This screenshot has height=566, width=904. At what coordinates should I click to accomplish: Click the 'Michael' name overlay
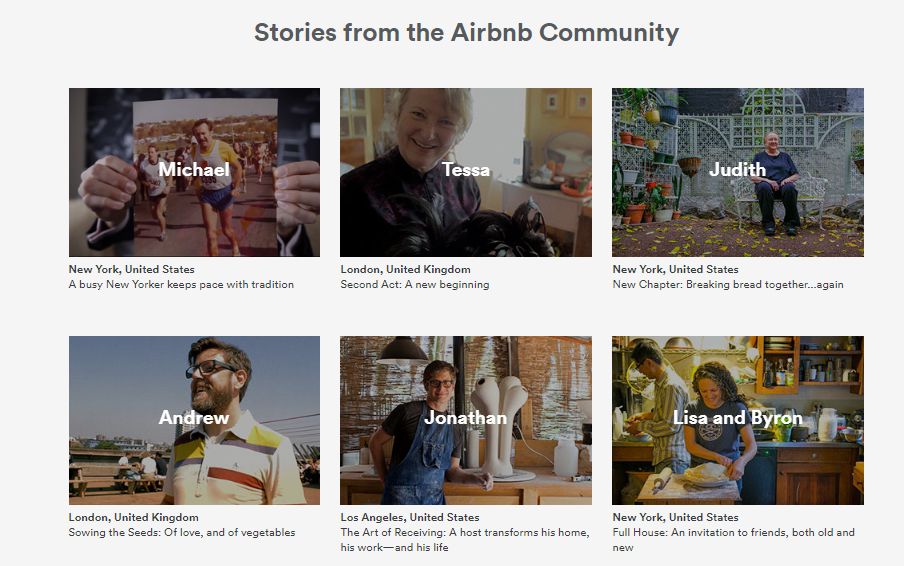194,169
